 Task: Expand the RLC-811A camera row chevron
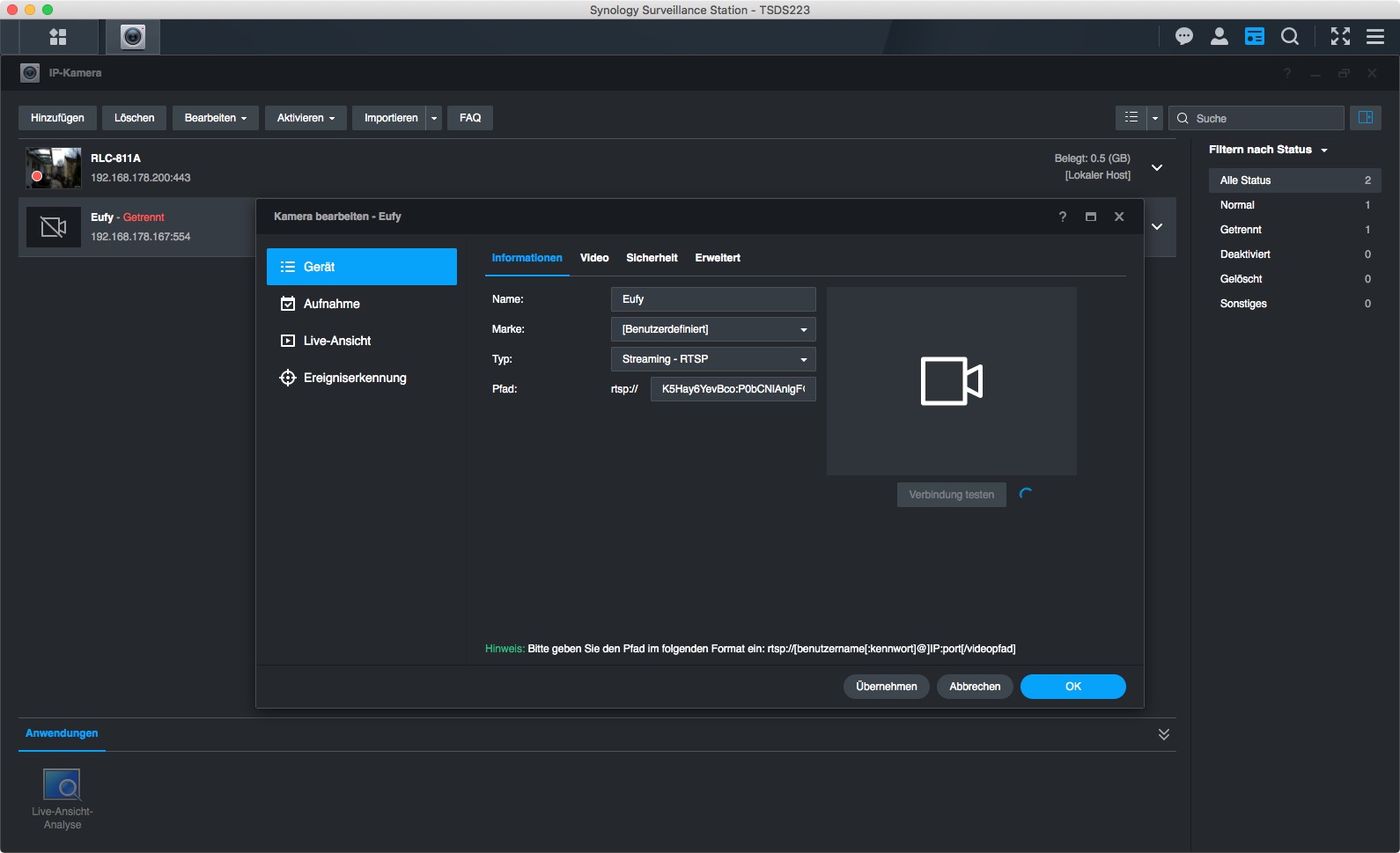(x=1157, y=167)
